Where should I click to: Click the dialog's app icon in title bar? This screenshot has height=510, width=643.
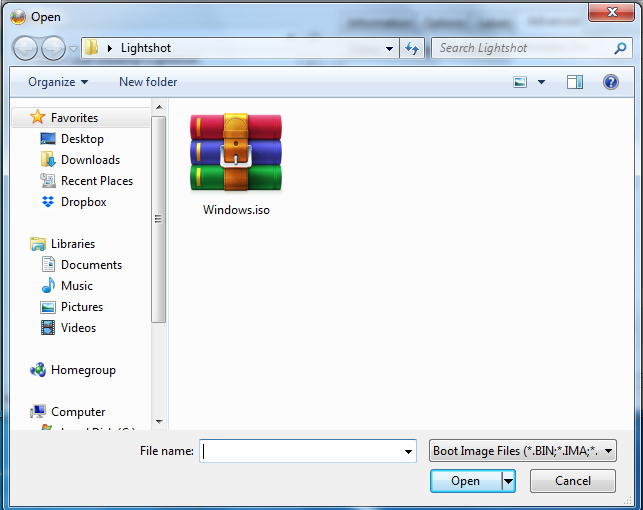pyautogui.click(x=18, y=17)
